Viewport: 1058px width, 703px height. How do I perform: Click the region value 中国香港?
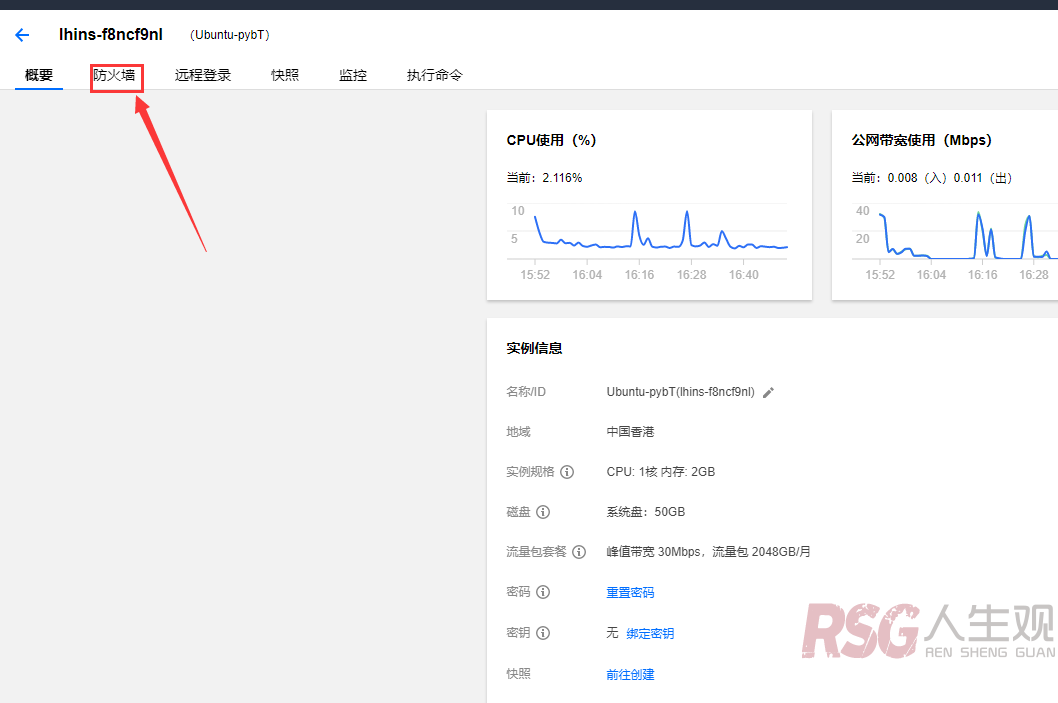[x=630, y=432]
